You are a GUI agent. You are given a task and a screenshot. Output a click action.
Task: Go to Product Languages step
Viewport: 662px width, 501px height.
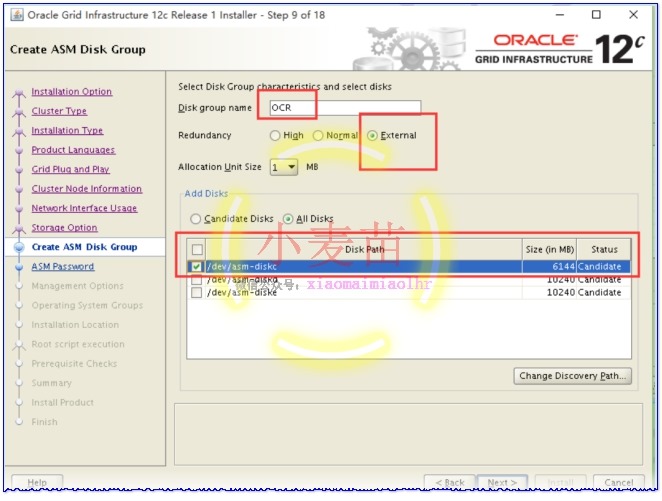[x=73, y=150]
